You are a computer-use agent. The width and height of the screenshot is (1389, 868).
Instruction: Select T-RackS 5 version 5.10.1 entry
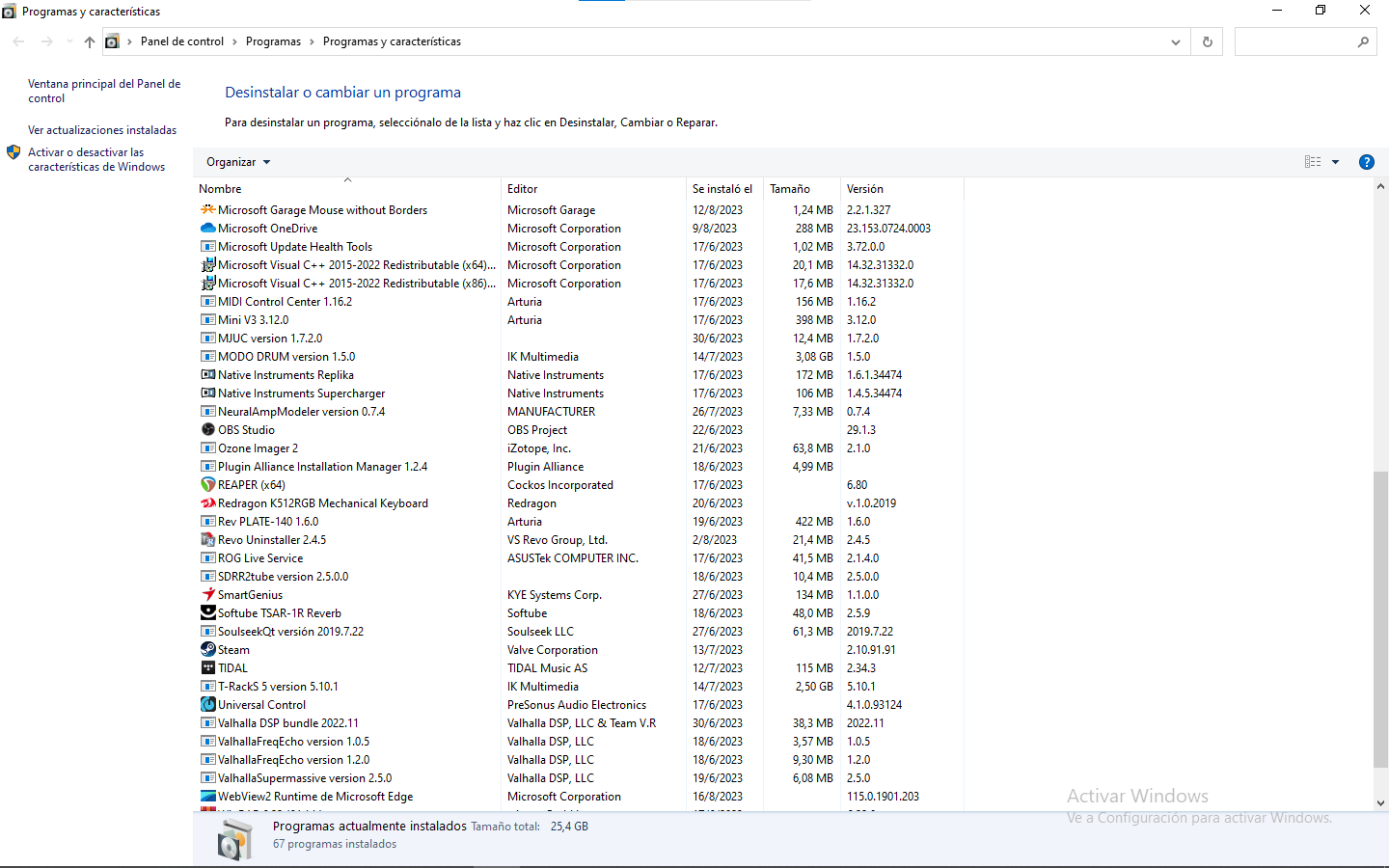(581, 687)
